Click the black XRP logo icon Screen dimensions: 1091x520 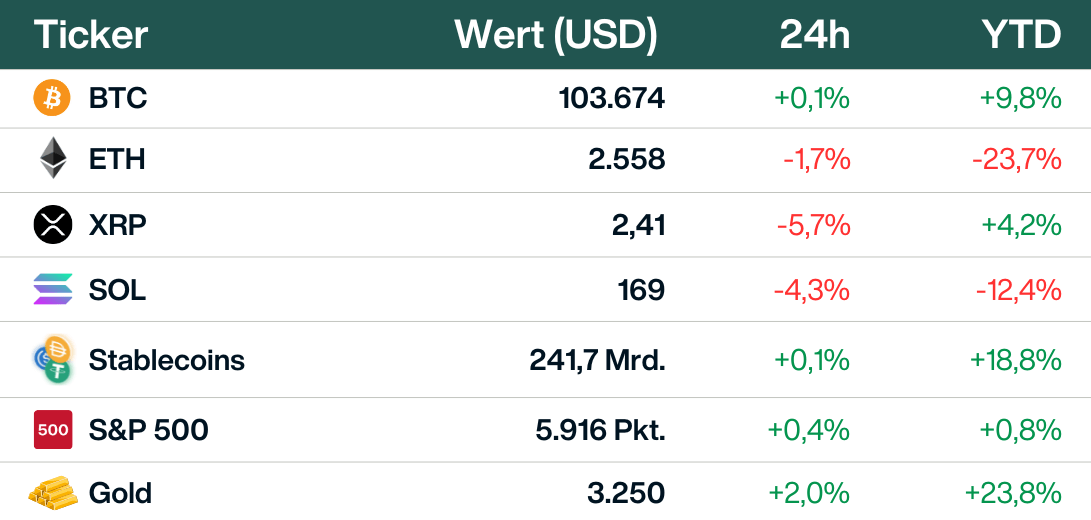(53, 224)
